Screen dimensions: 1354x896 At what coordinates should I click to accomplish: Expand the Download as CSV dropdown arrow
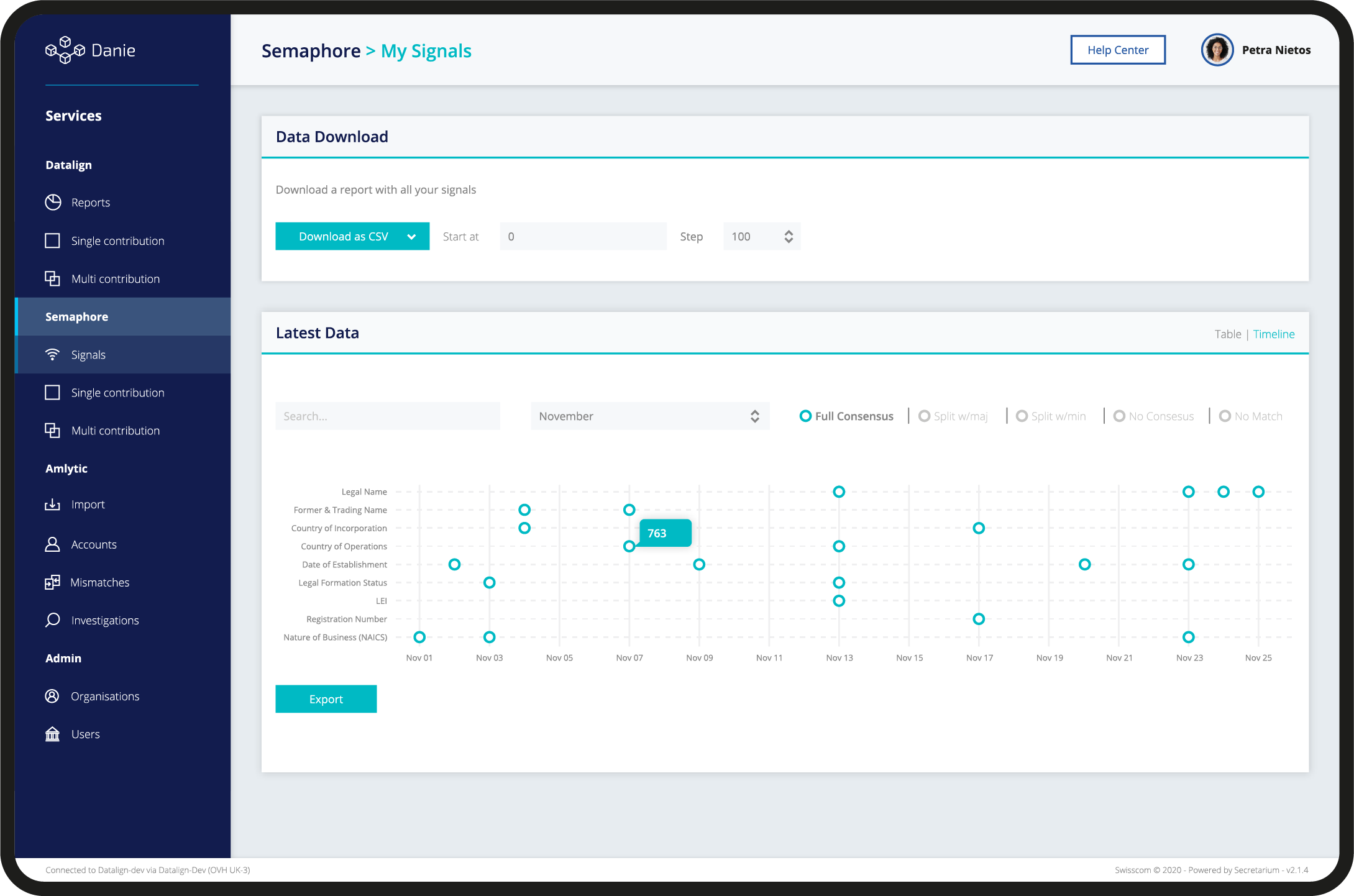[411, 237]
